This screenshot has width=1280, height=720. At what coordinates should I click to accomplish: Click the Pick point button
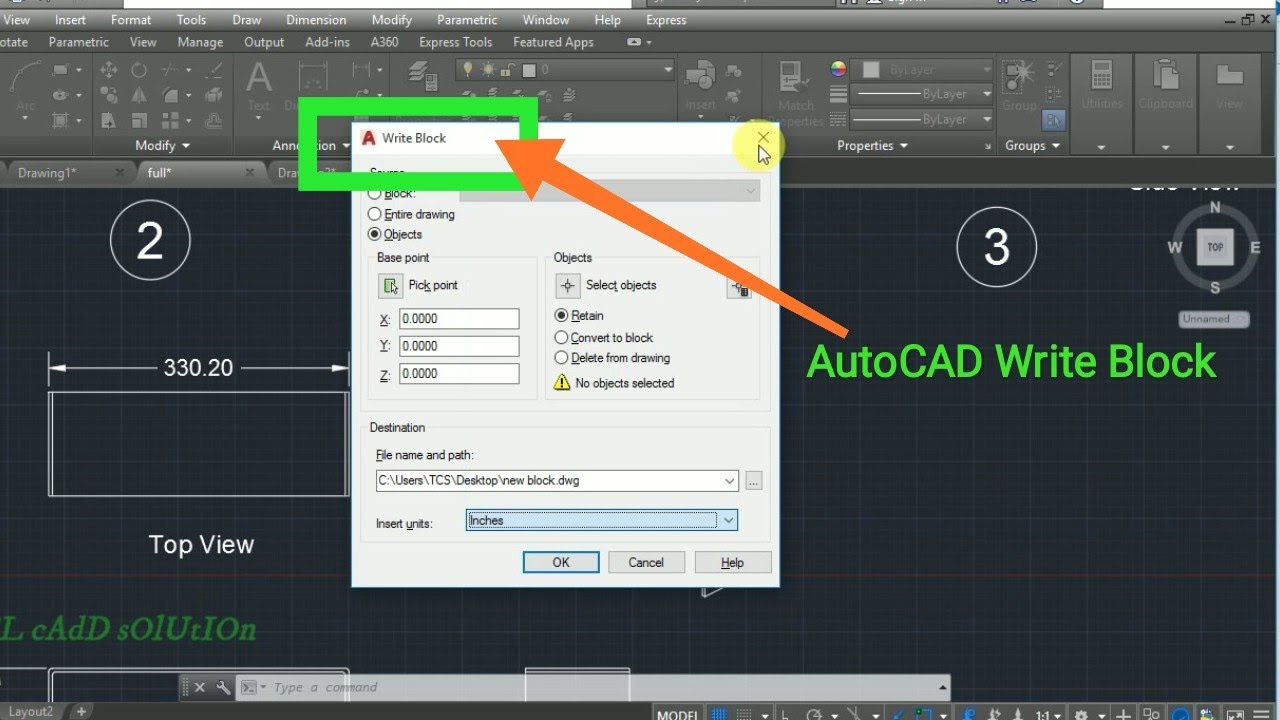click(390, 286)
